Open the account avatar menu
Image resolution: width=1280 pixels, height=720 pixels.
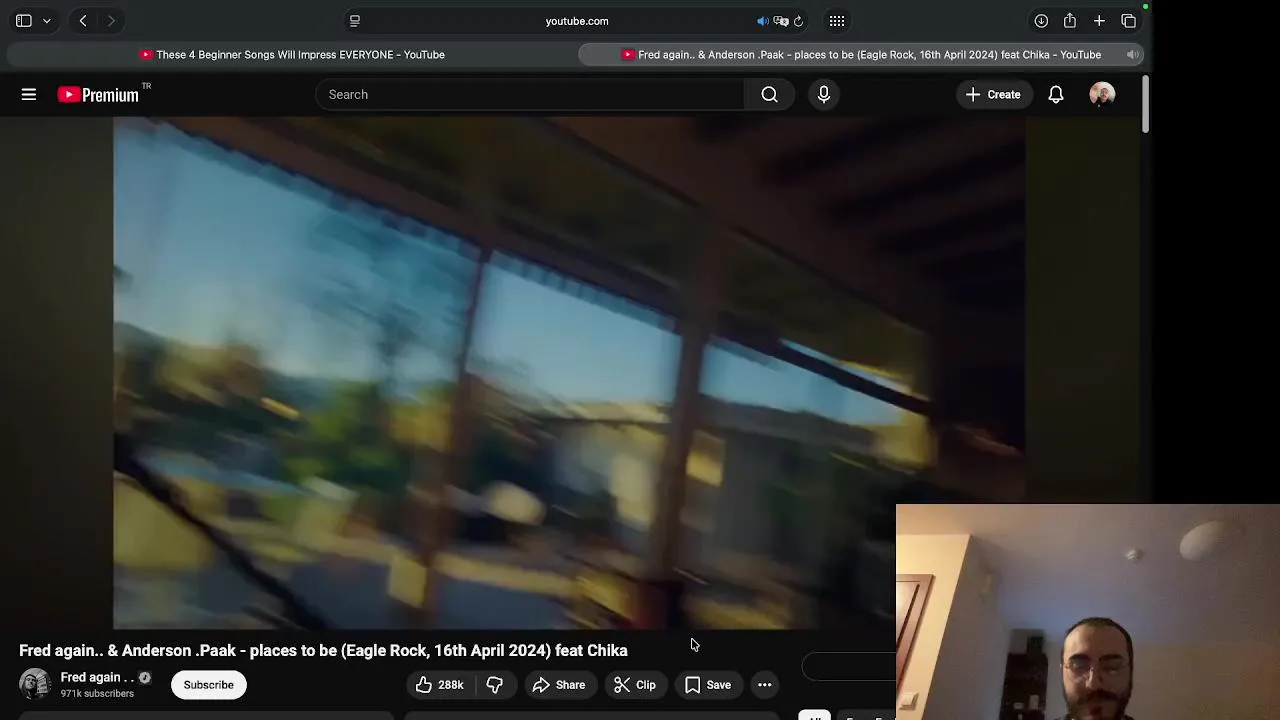coord(1102,94)
